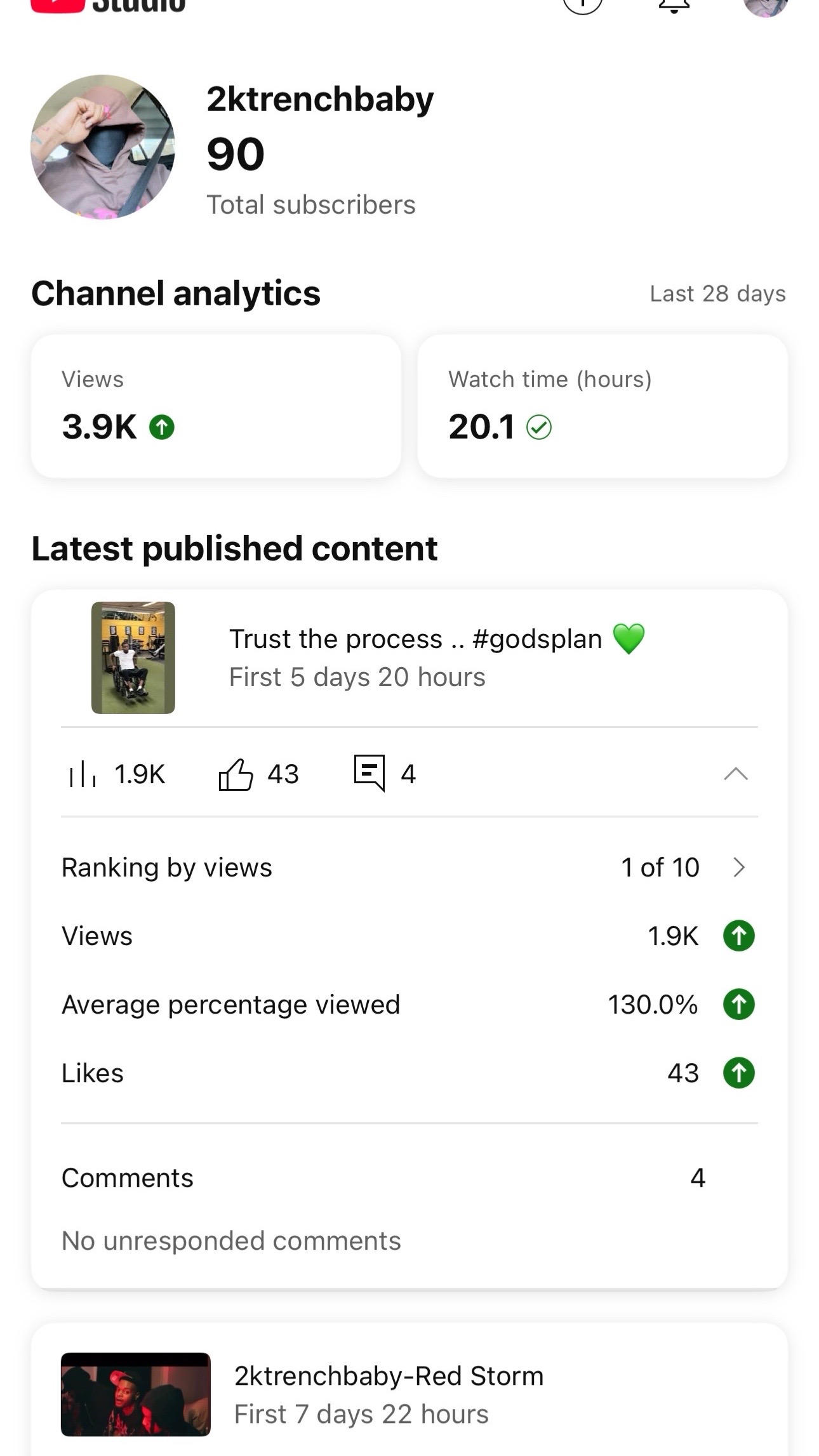The width and height of the screenshot is (819, 1456).
Task: Tap the comments bubble icon
Action: coord(370,773)
